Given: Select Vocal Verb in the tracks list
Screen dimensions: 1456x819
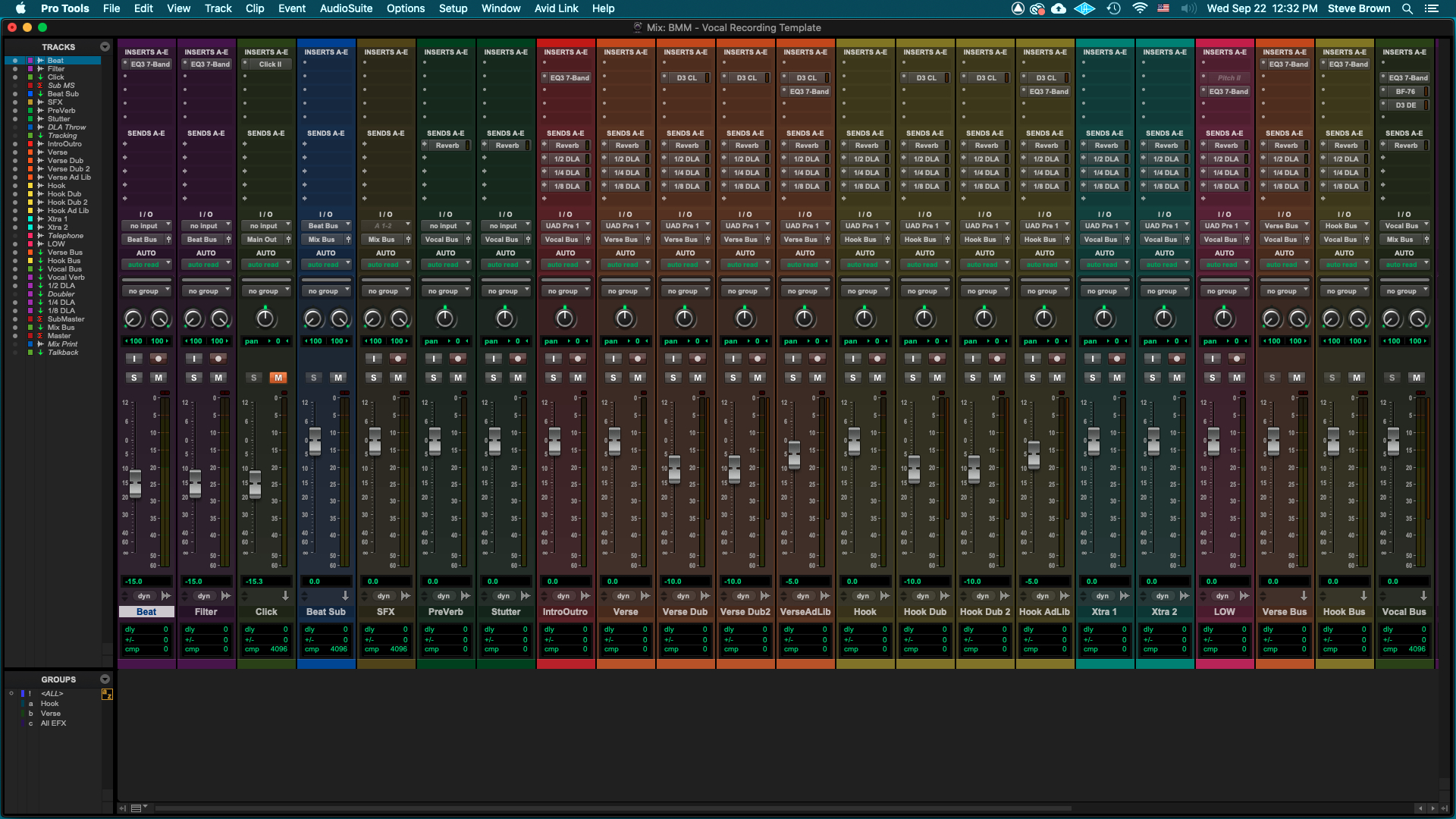Looking at the screenshot, I should coord(66,278).
